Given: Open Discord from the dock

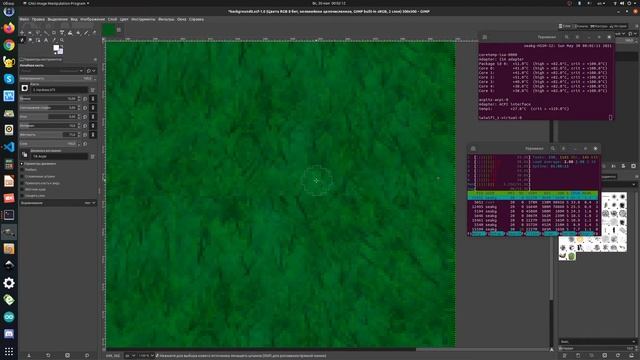Looking at the screenshot, I should point(9,333).
